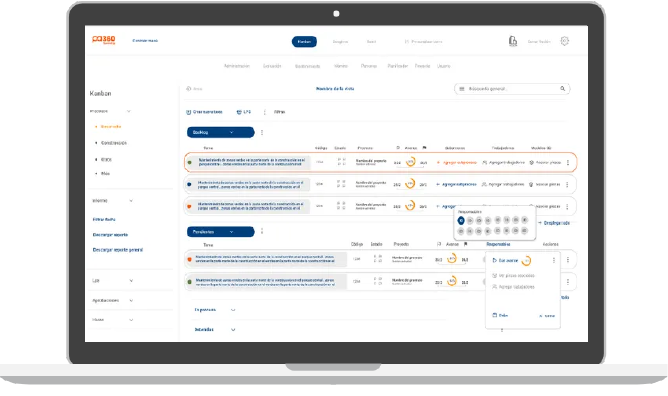
Task: Open the three-dot menu of first highlighted task row
Action: [568, 163]
